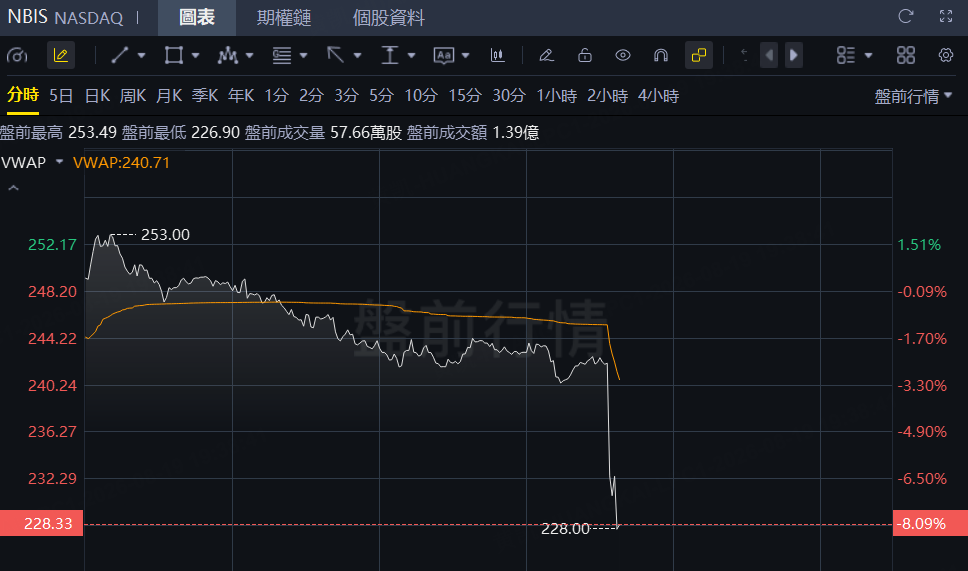Image resolution: width=968 pixels, height=571 pixels.
Task: Select the 4小時 interval
Action: point(658,96)
